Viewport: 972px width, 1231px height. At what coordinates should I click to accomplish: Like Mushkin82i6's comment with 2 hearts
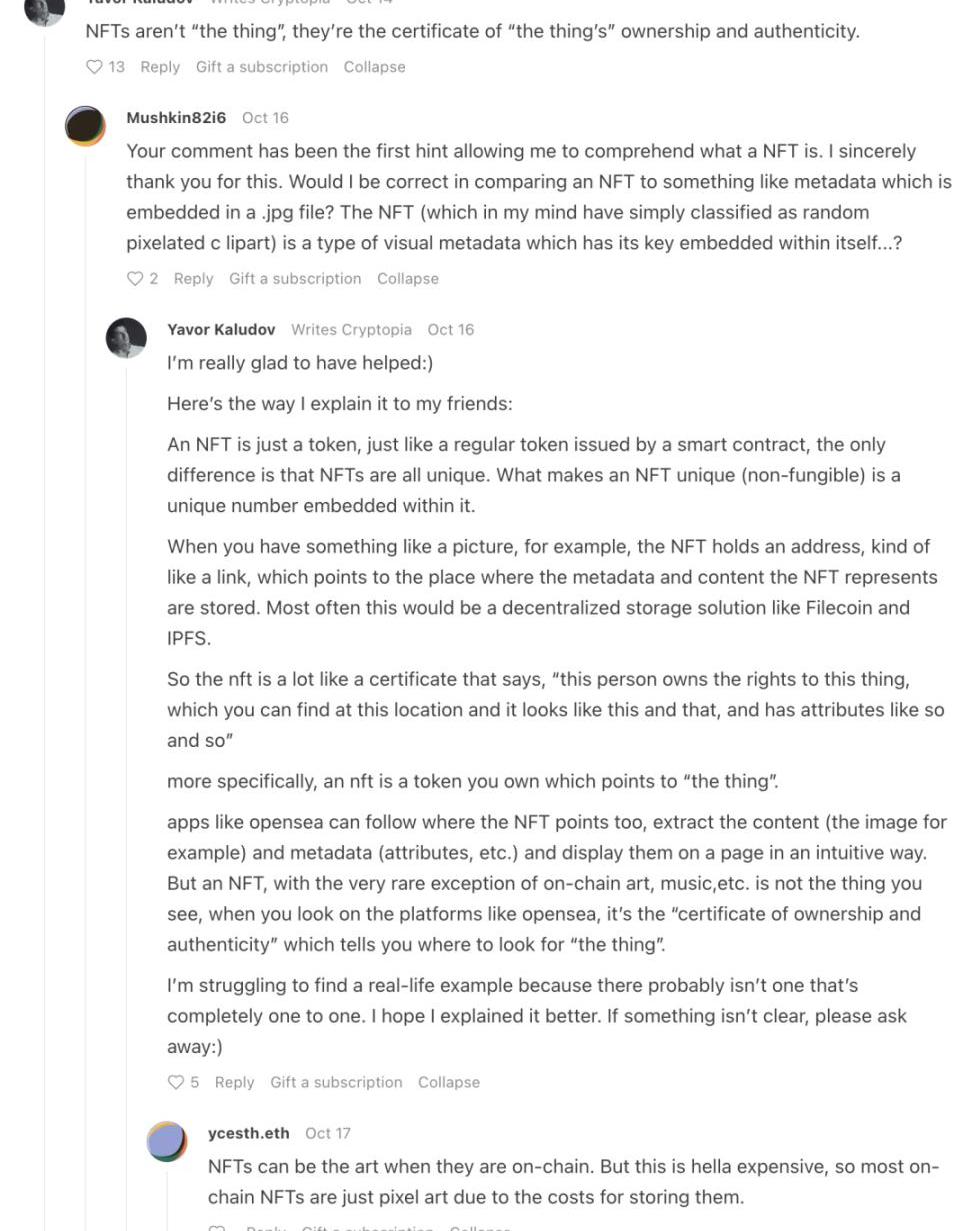pyautogui.click(x=135, y=279)
